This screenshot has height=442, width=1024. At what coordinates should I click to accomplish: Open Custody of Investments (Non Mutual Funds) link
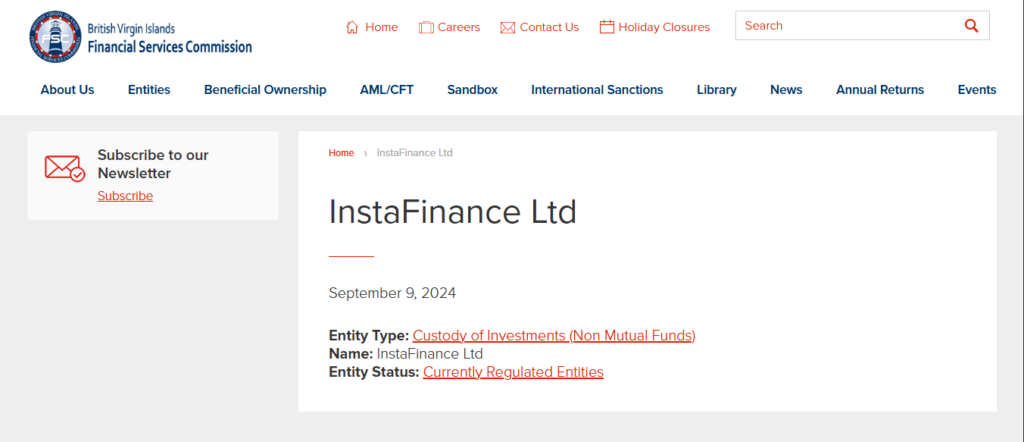pyautogui.click(x=554, y=336)
